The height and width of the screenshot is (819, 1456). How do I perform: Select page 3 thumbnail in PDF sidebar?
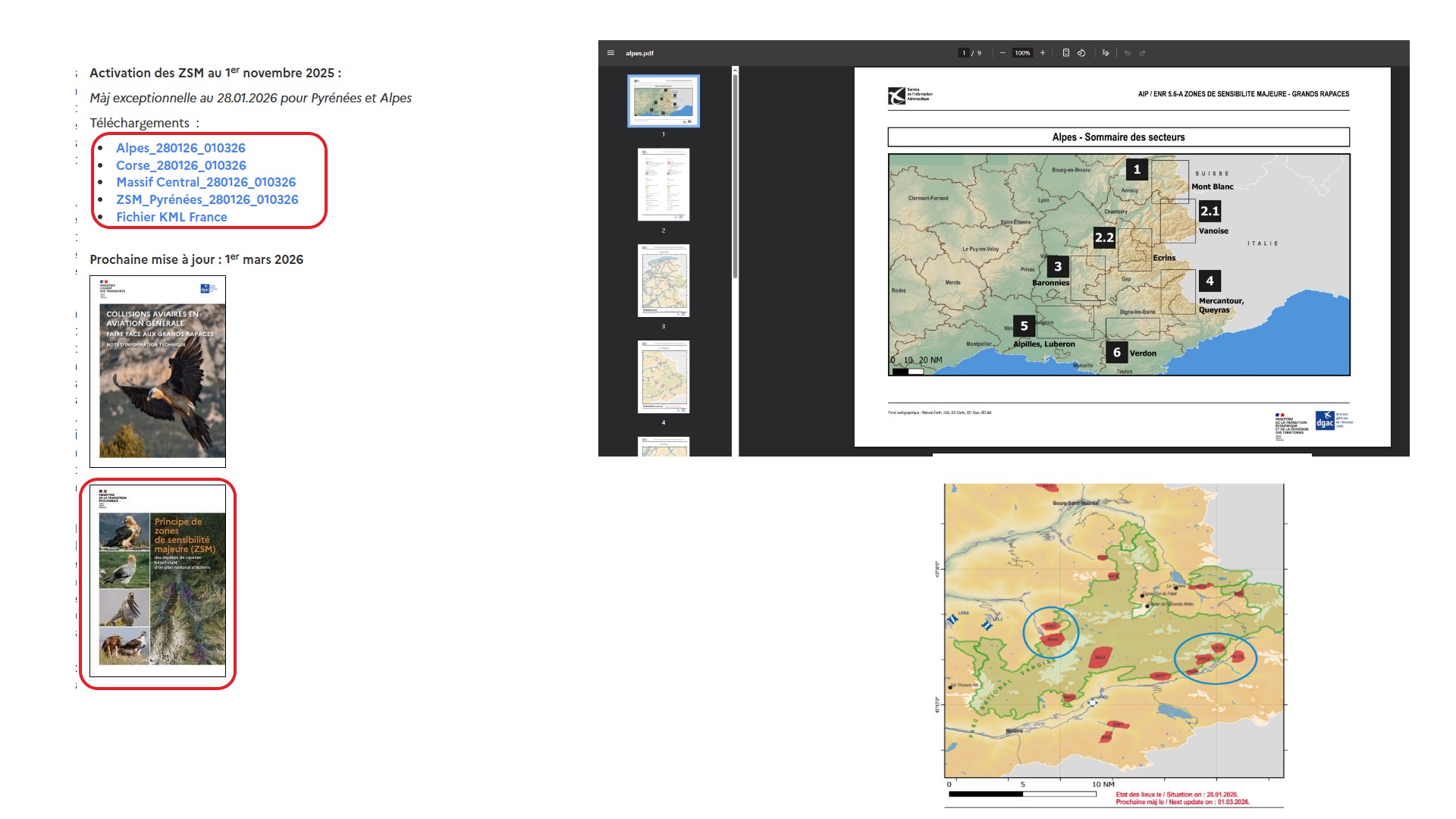(664, 280)
